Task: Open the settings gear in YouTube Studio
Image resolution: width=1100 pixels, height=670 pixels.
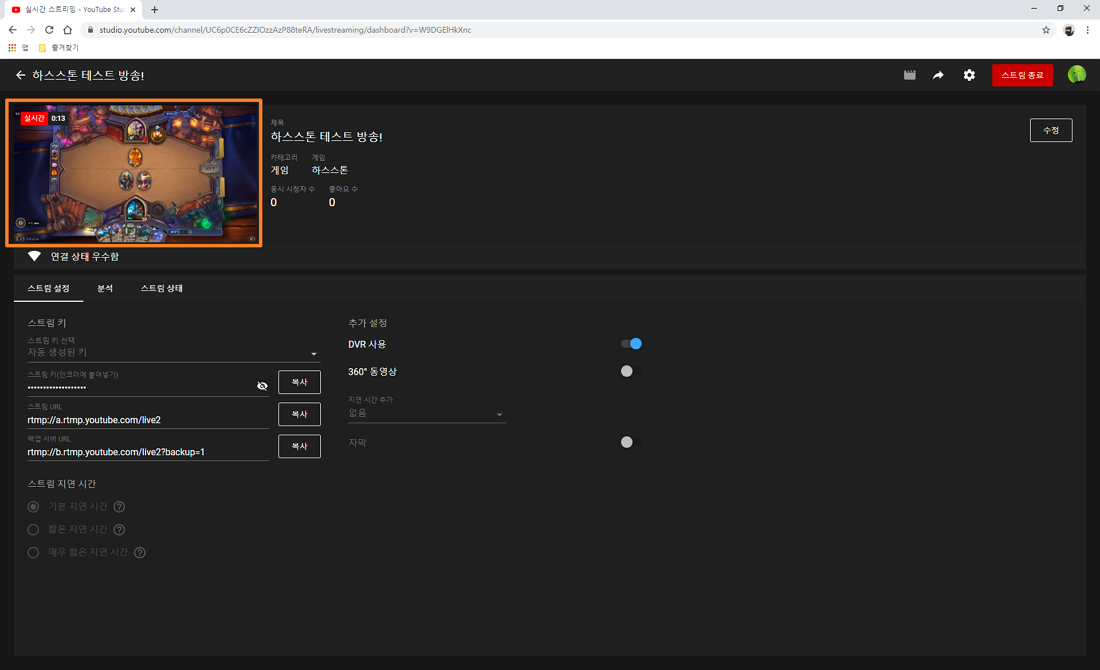Action: [969, 75]
